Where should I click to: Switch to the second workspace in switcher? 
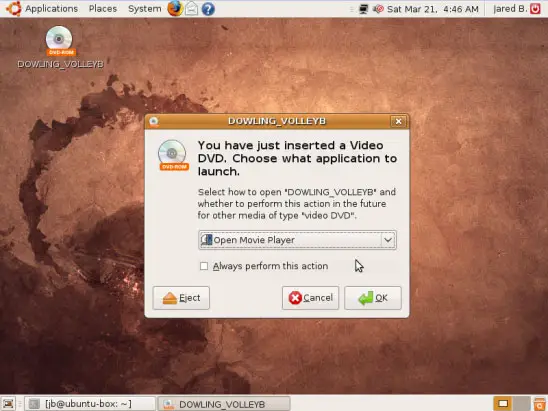pos(521,404)
